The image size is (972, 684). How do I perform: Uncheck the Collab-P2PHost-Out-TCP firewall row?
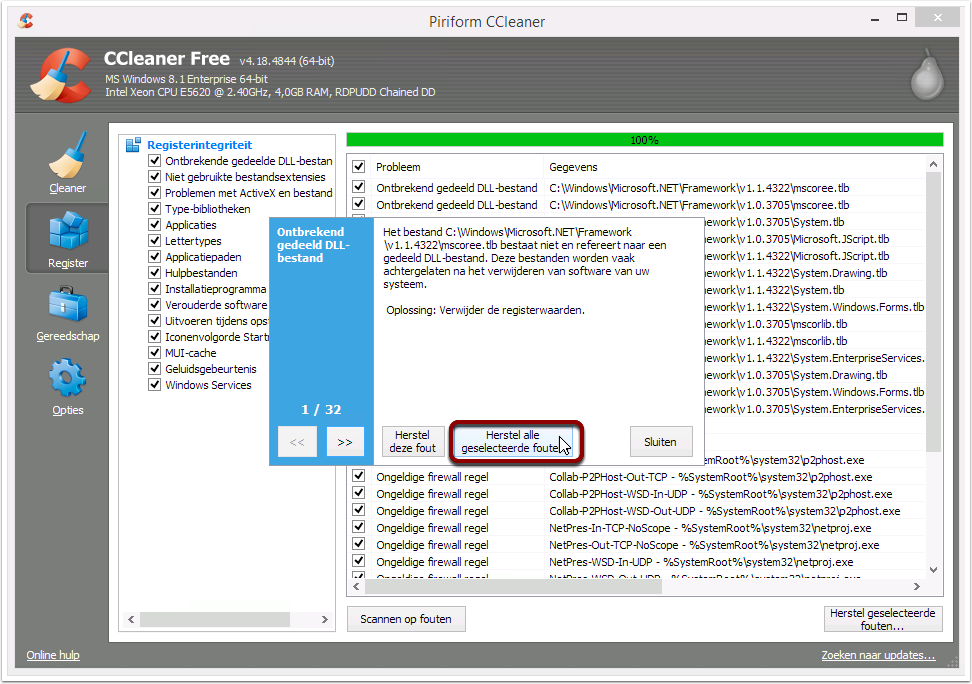coord(358,476)
